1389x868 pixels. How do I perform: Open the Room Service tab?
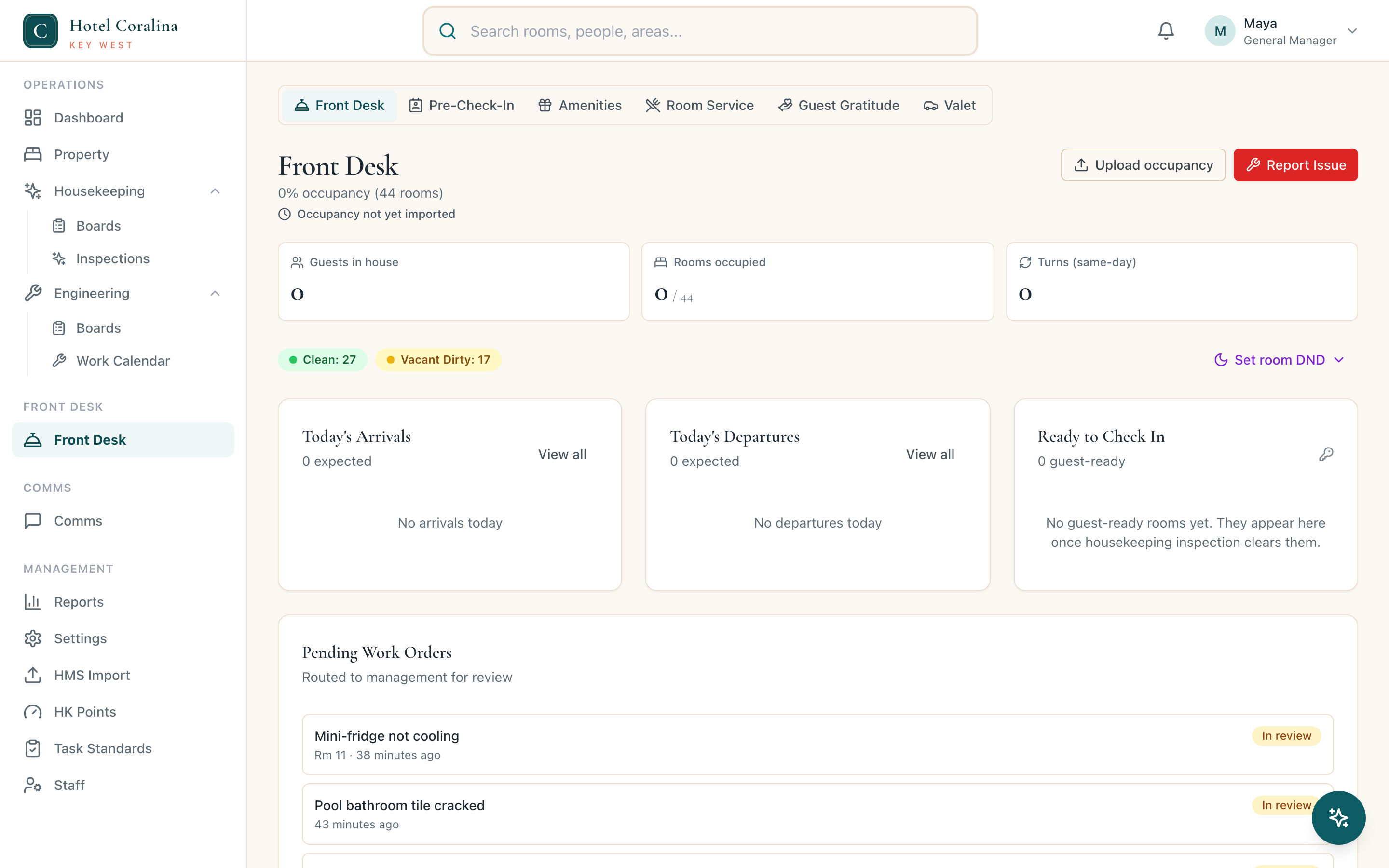tap(699, 106)
